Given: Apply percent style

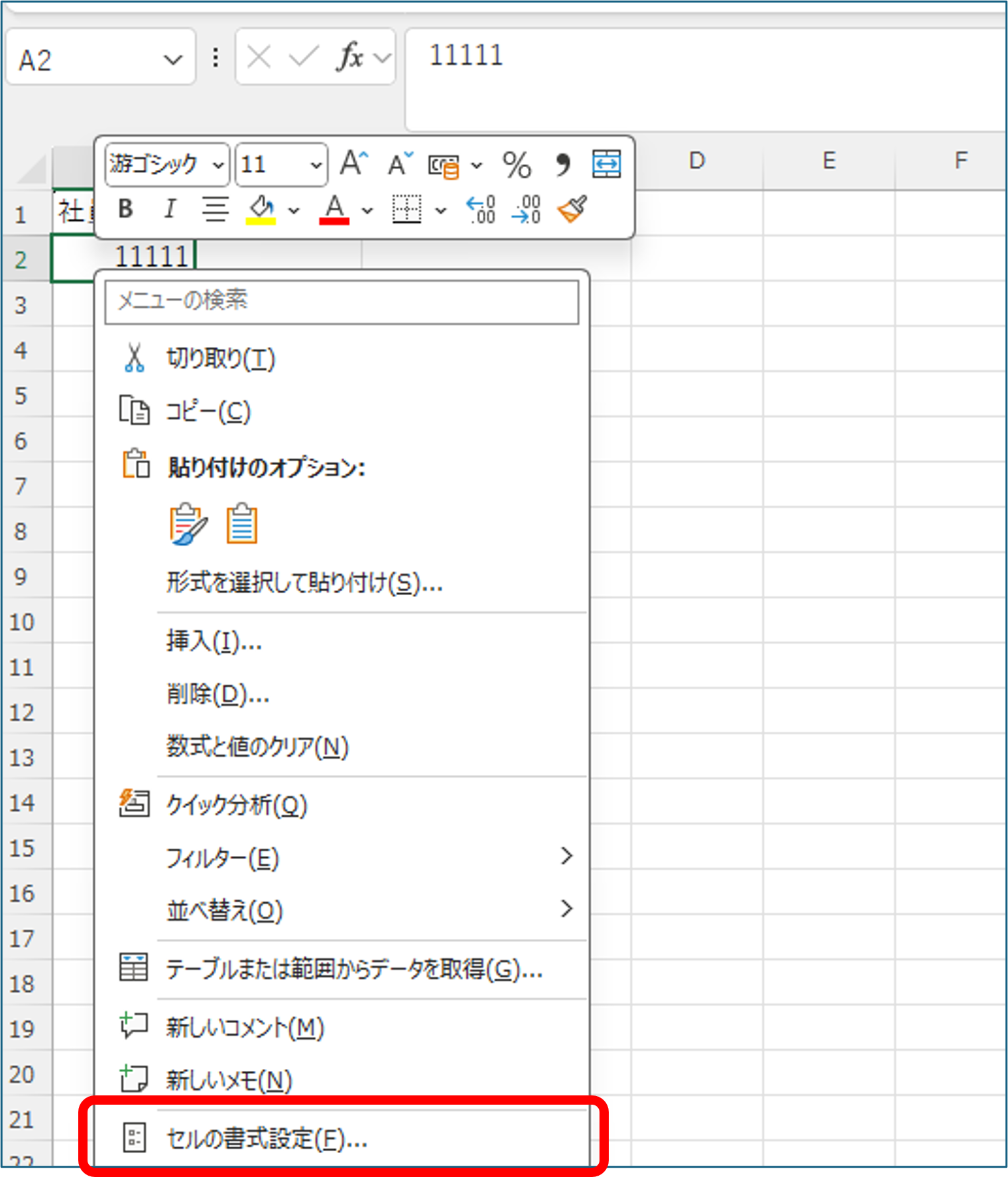Looking at the screenshot, I should (517, 165).
